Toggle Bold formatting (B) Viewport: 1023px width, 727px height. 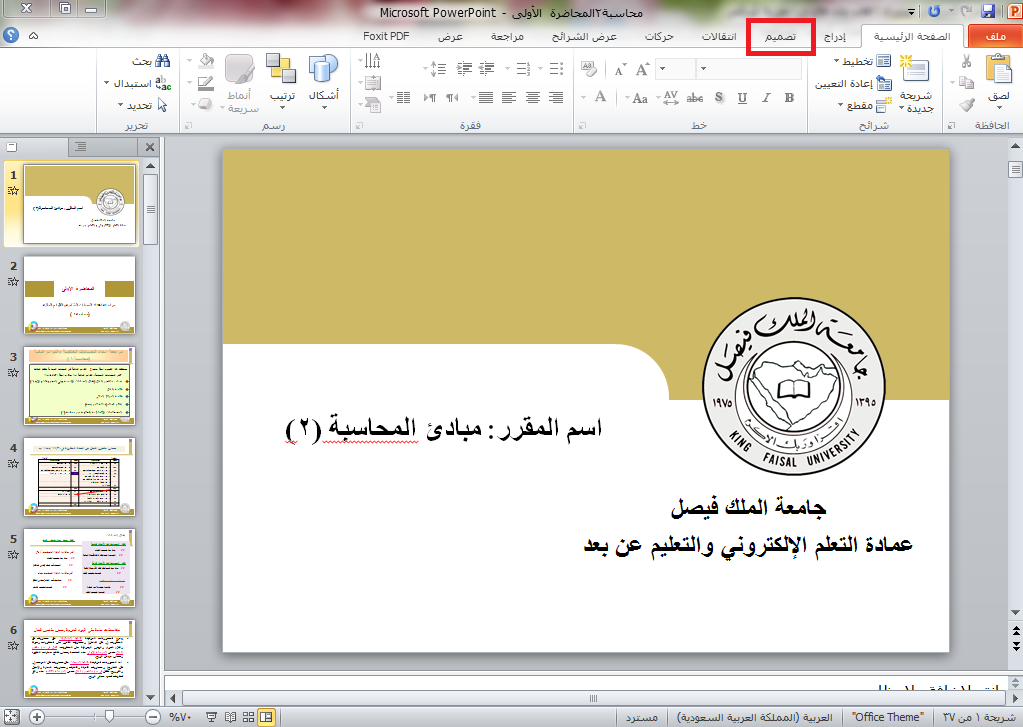click(789, 98)
